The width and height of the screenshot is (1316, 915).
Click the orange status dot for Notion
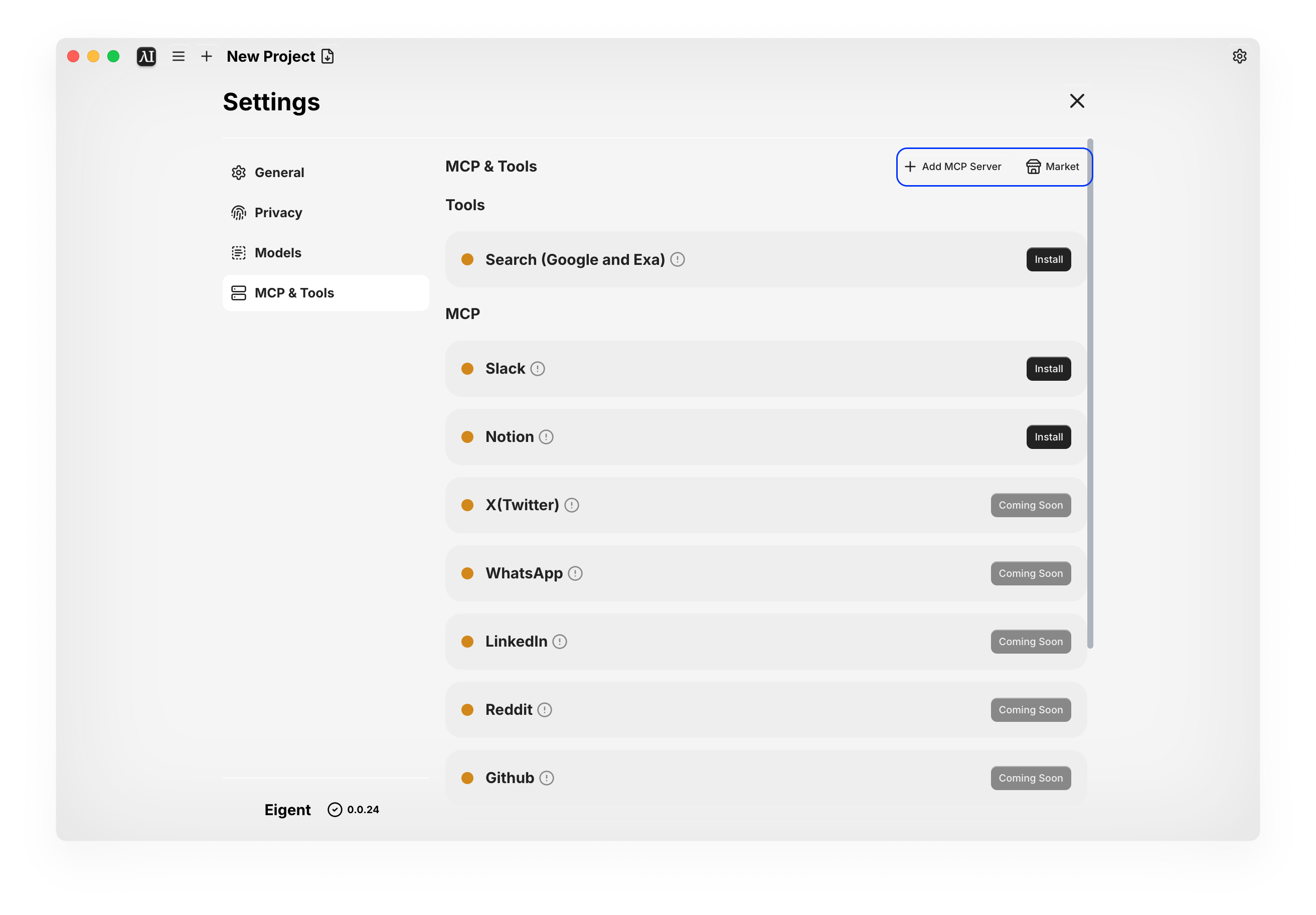click(467, 437)
